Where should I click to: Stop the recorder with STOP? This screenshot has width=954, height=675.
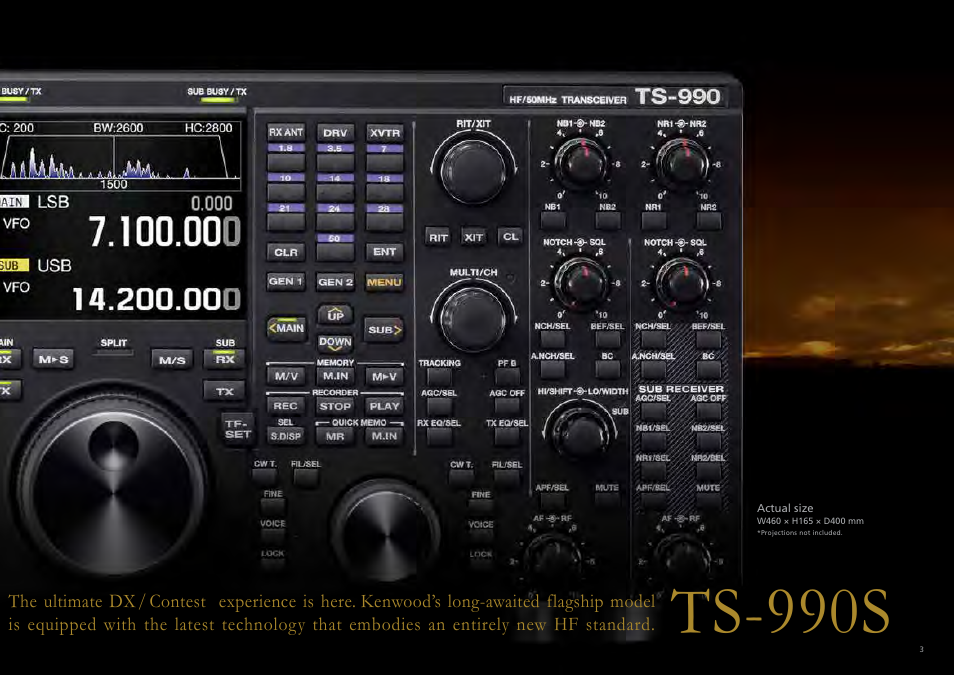click(335, 406)
